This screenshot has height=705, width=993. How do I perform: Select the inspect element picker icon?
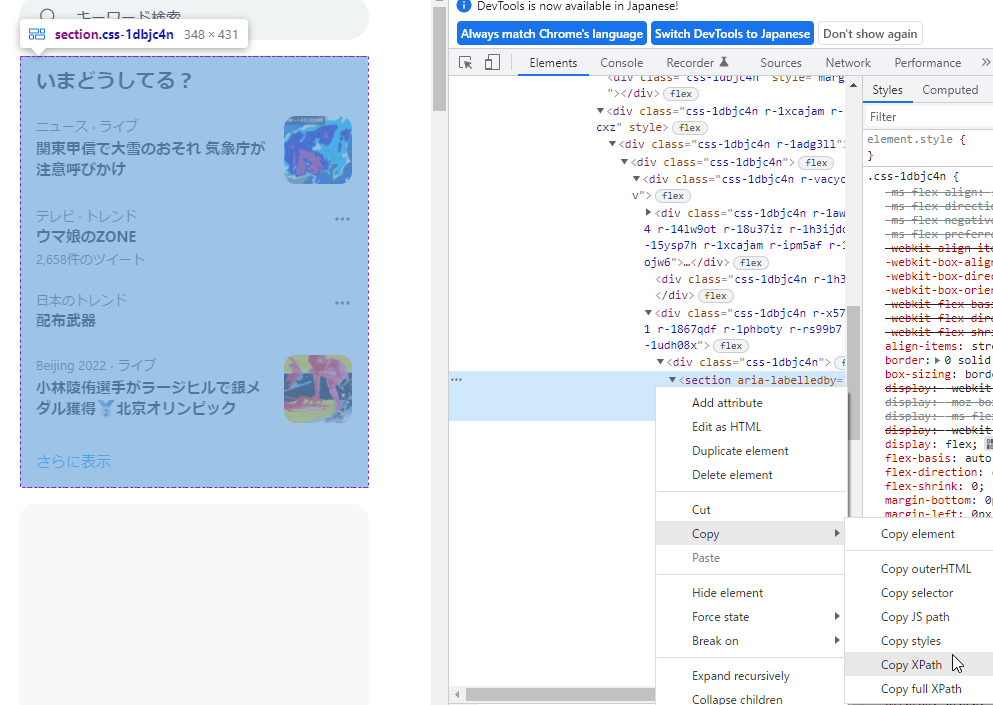[465, 63]
